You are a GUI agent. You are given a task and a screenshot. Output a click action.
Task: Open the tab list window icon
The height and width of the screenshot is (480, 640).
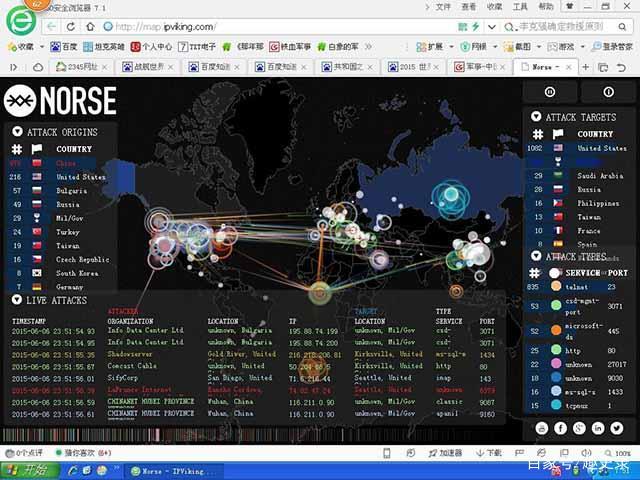click(603, 67)
